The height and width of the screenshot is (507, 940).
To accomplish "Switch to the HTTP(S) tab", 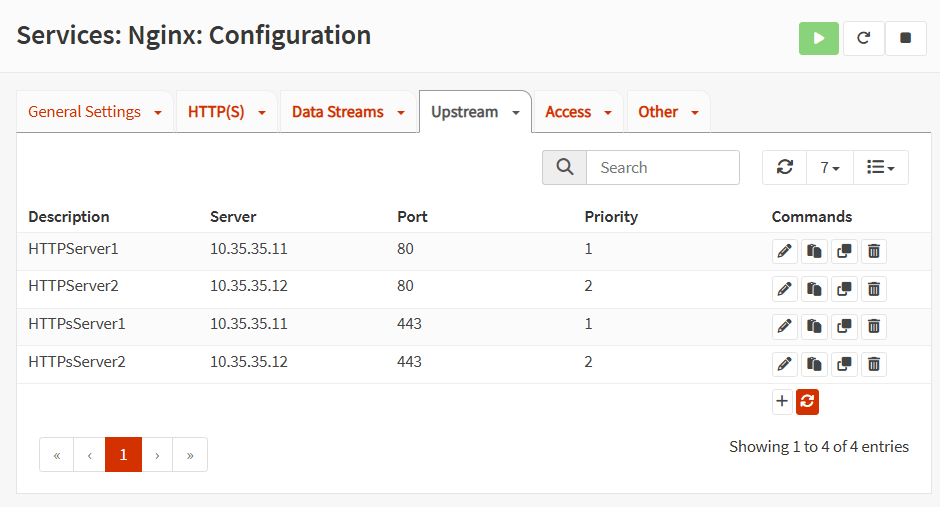I will (216, 112).
